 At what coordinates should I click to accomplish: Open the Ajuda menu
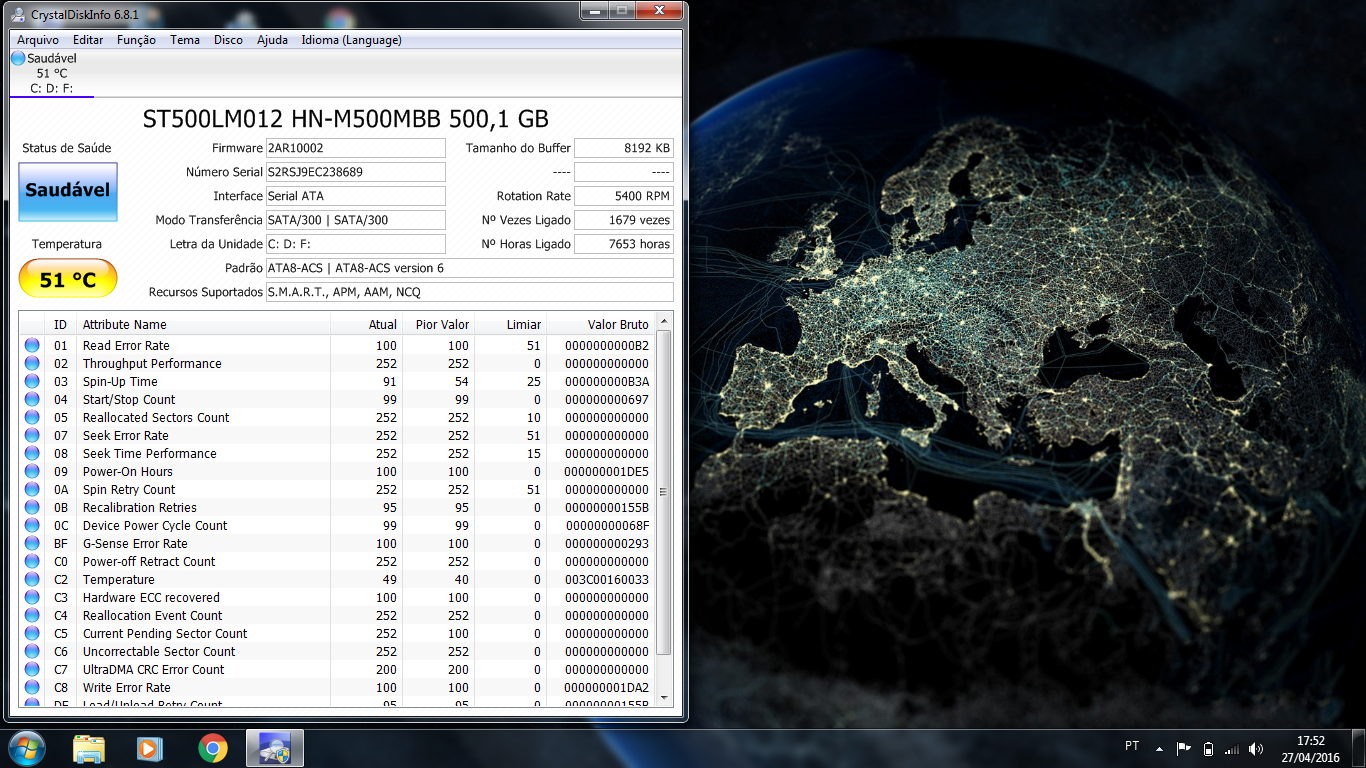click(x=272, y=40)
